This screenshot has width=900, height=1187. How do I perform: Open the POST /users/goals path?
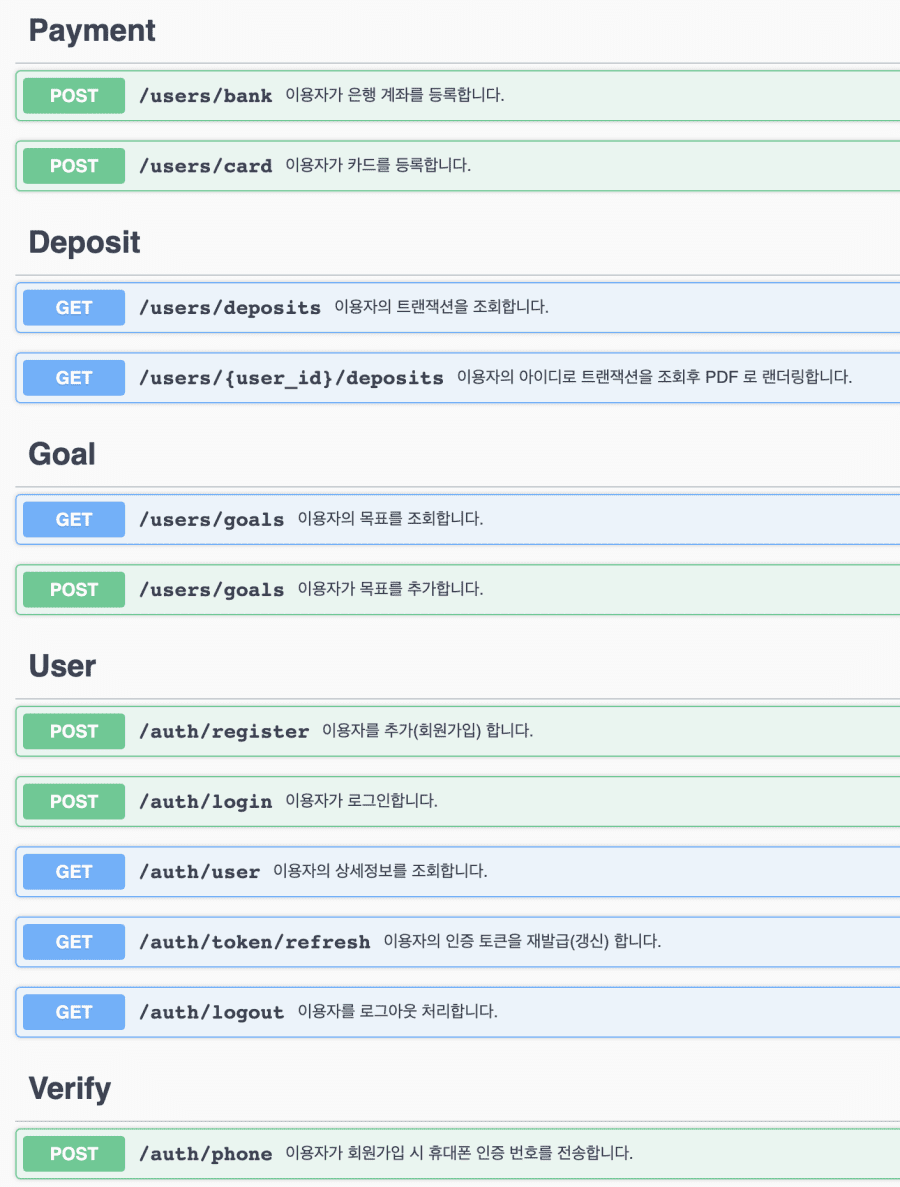point(211,590)
